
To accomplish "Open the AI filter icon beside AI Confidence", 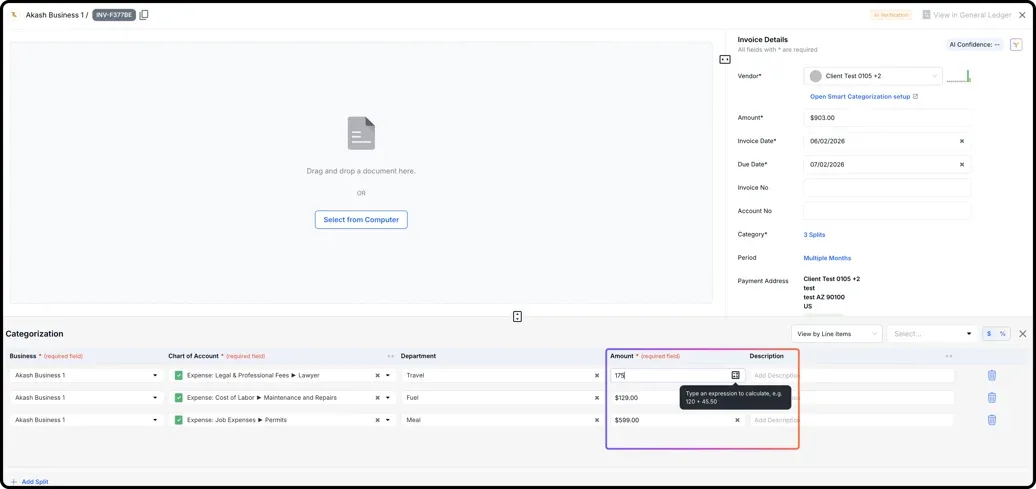I will tap(1016, 45).
